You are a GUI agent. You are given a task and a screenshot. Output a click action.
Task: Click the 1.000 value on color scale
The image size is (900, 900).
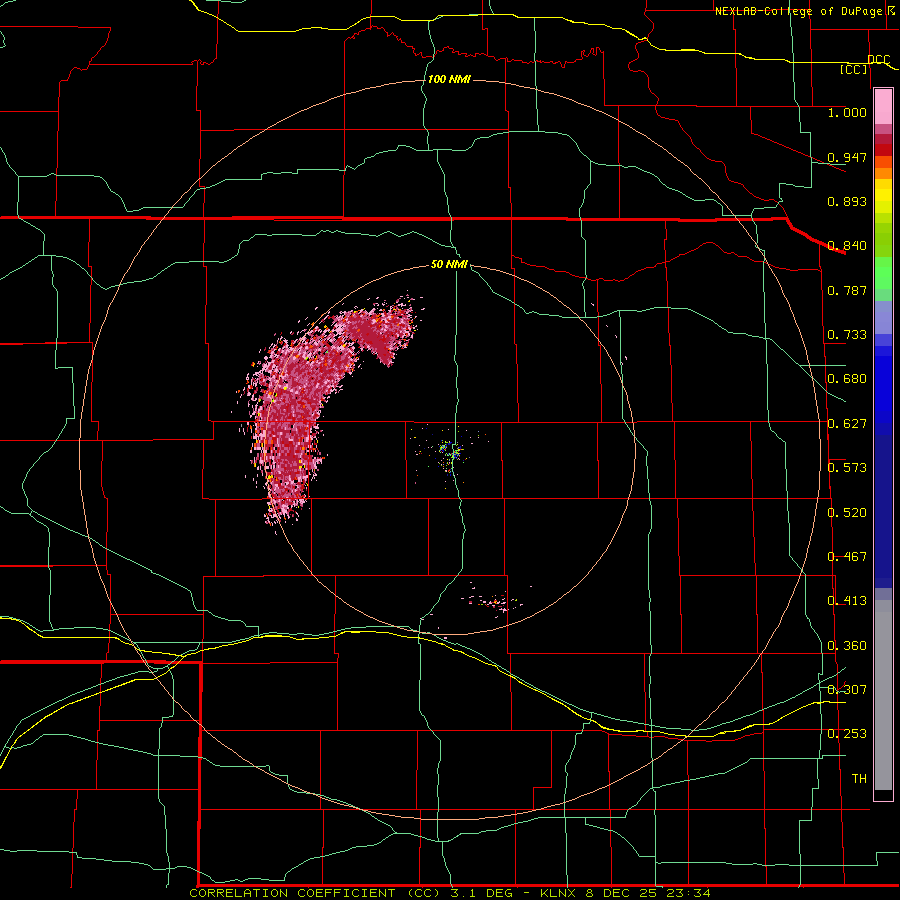[x=847, y=112]
